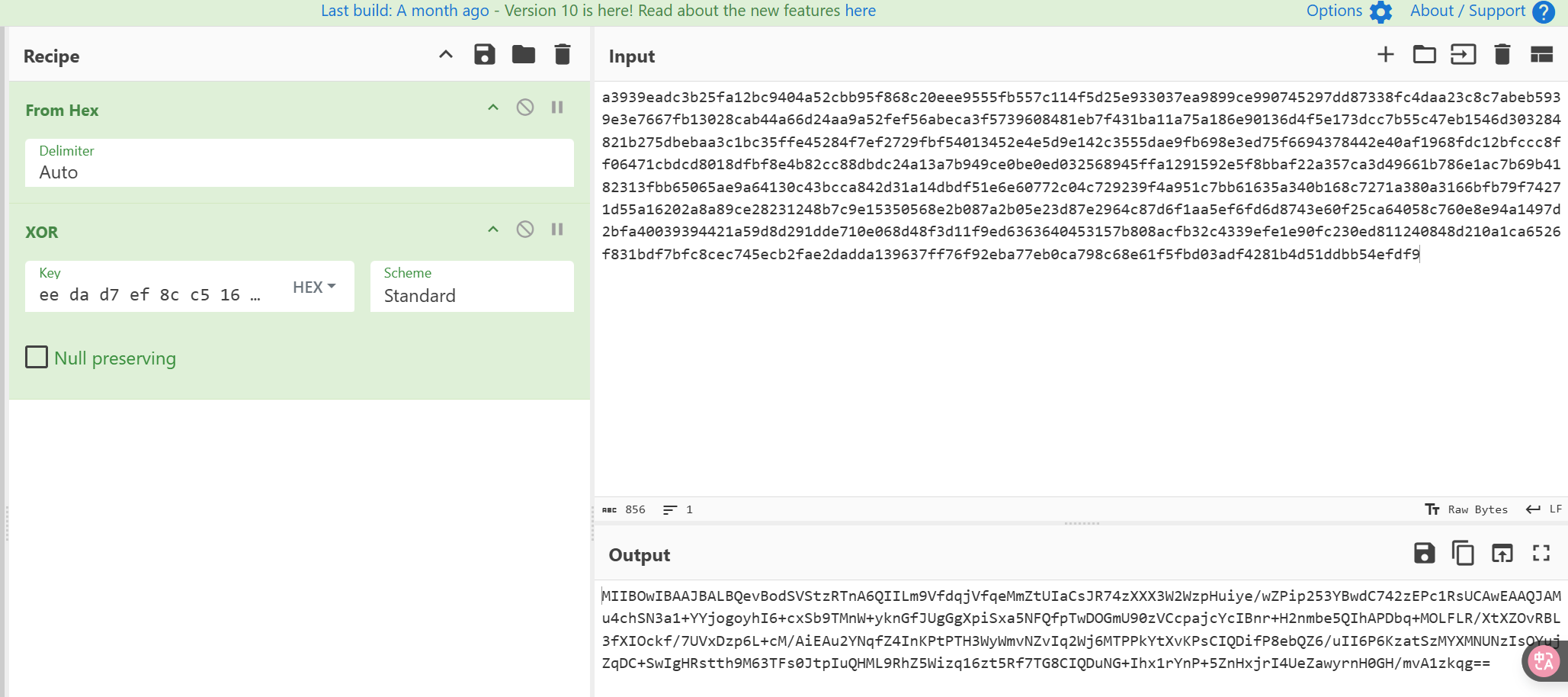Clear the recipe with trash icon
The height and width of the screenshot is (697, 1568).
[x=563, y=55]
